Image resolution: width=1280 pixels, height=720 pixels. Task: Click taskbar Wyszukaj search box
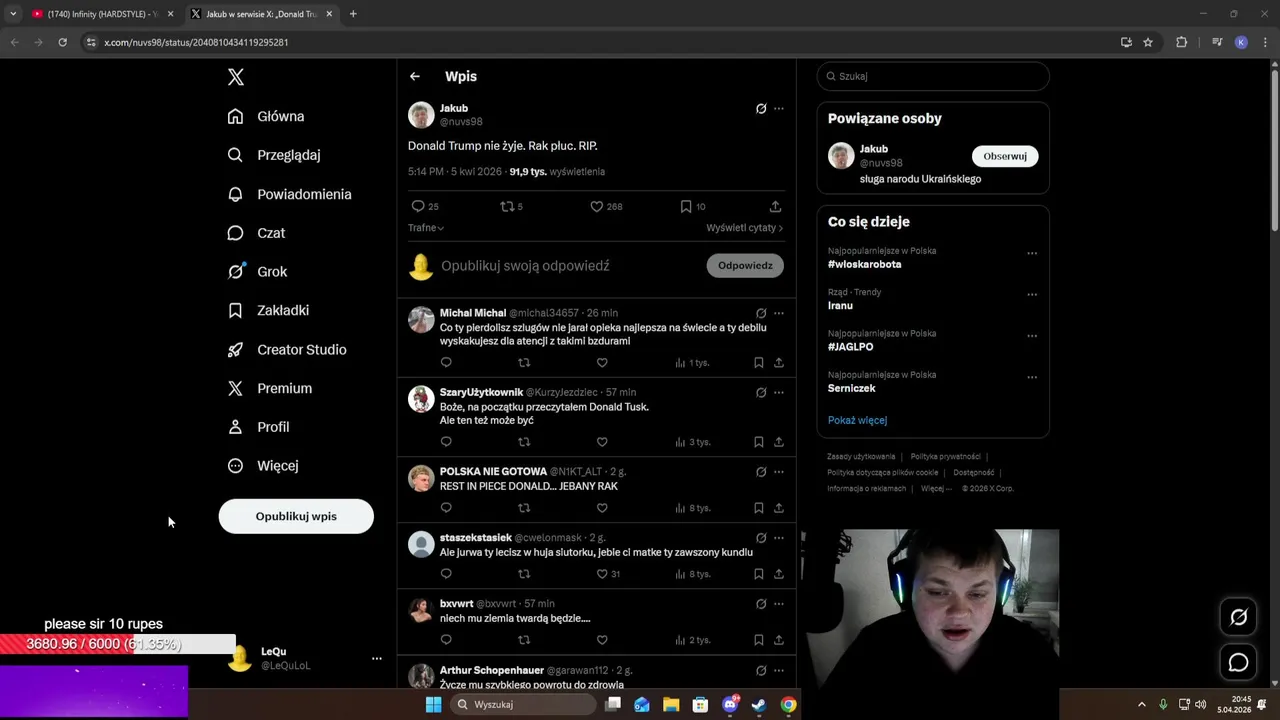[522, 704]
